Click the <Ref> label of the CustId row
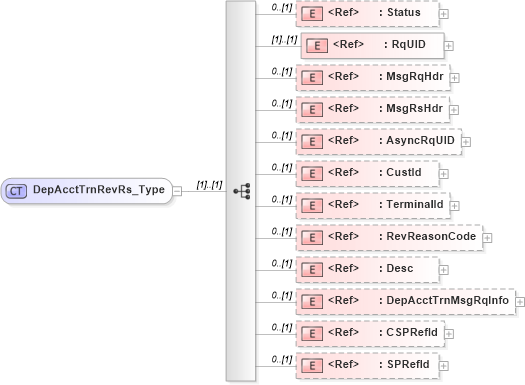The width and height of the screenshot is (525, 385). (343, 172)
